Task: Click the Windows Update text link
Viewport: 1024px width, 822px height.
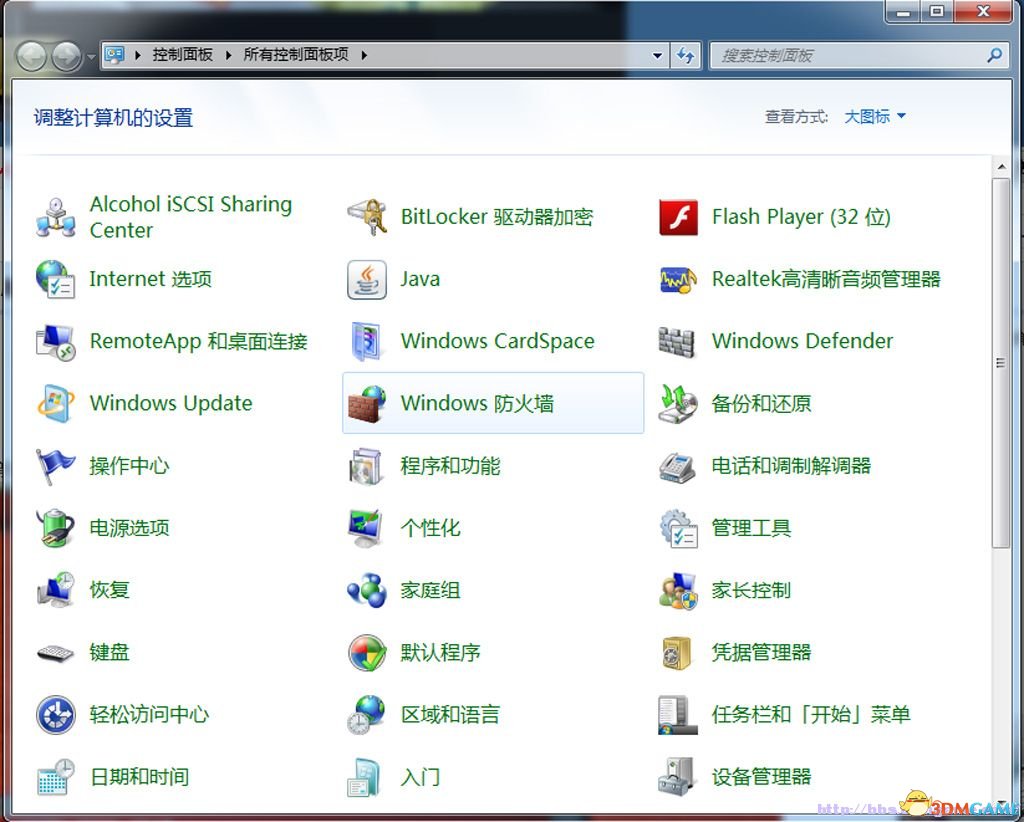Action: 171,403
